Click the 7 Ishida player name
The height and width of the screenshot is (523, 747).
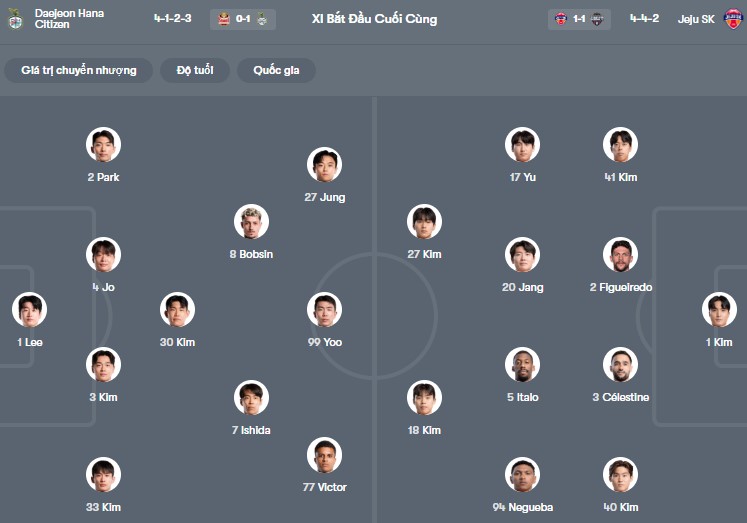click(251, 430)
